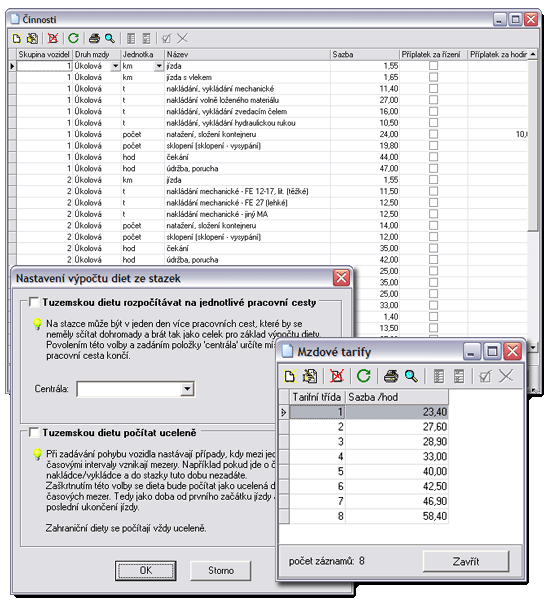Image resolution: width=550 pixels, height=600 pixels.
Task: Print from Mzdové tarify toolbar
Action: 391,376
